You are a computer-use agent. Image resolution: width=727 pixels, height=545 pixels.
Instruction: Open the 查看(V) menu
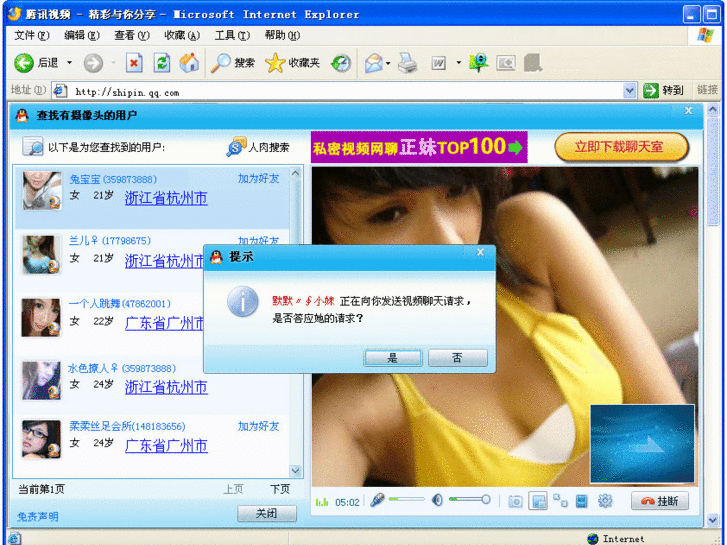point(132,35)
